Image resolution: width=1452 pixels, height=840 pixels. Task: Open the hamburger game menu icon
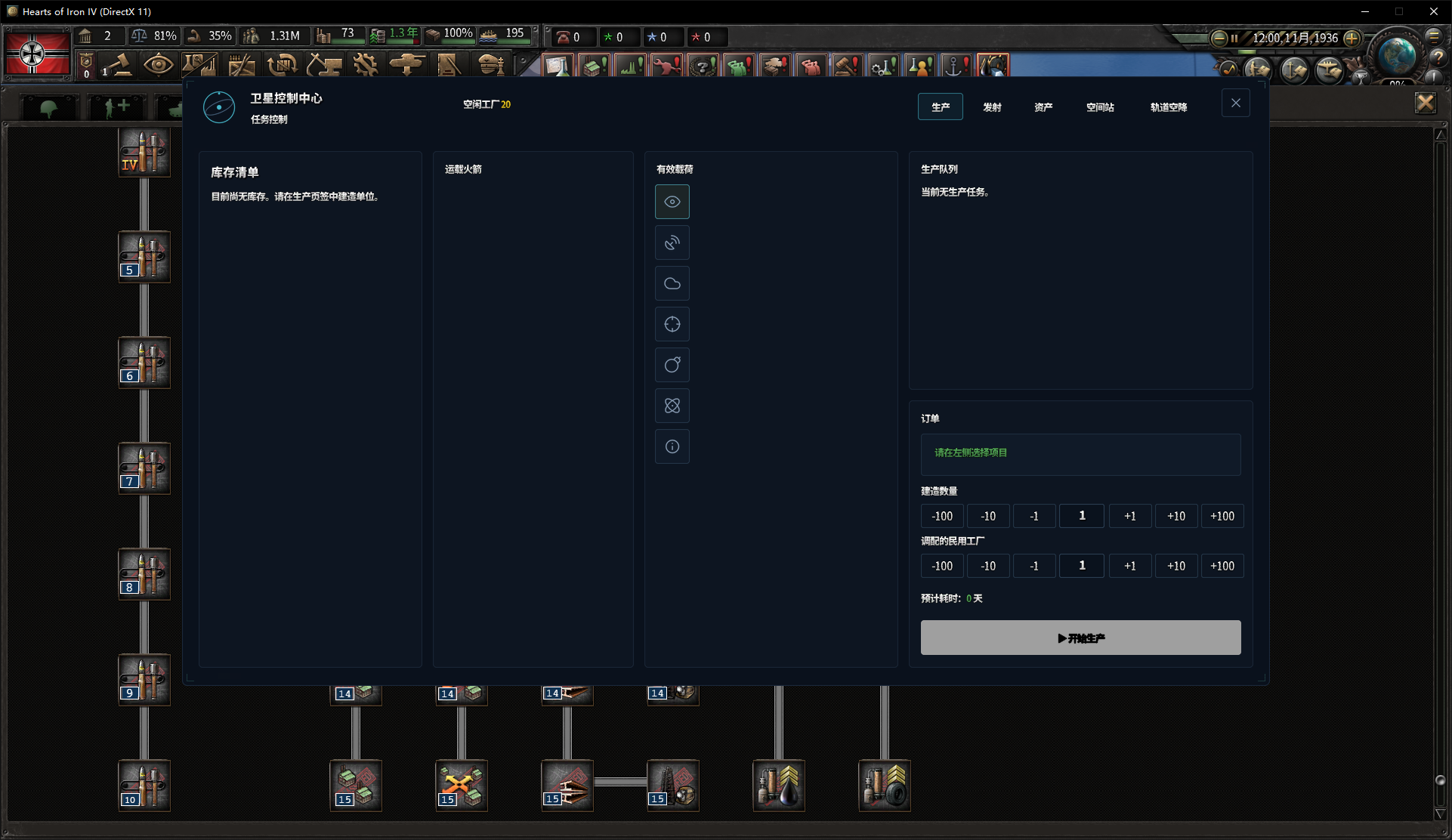coord(1434,36)
